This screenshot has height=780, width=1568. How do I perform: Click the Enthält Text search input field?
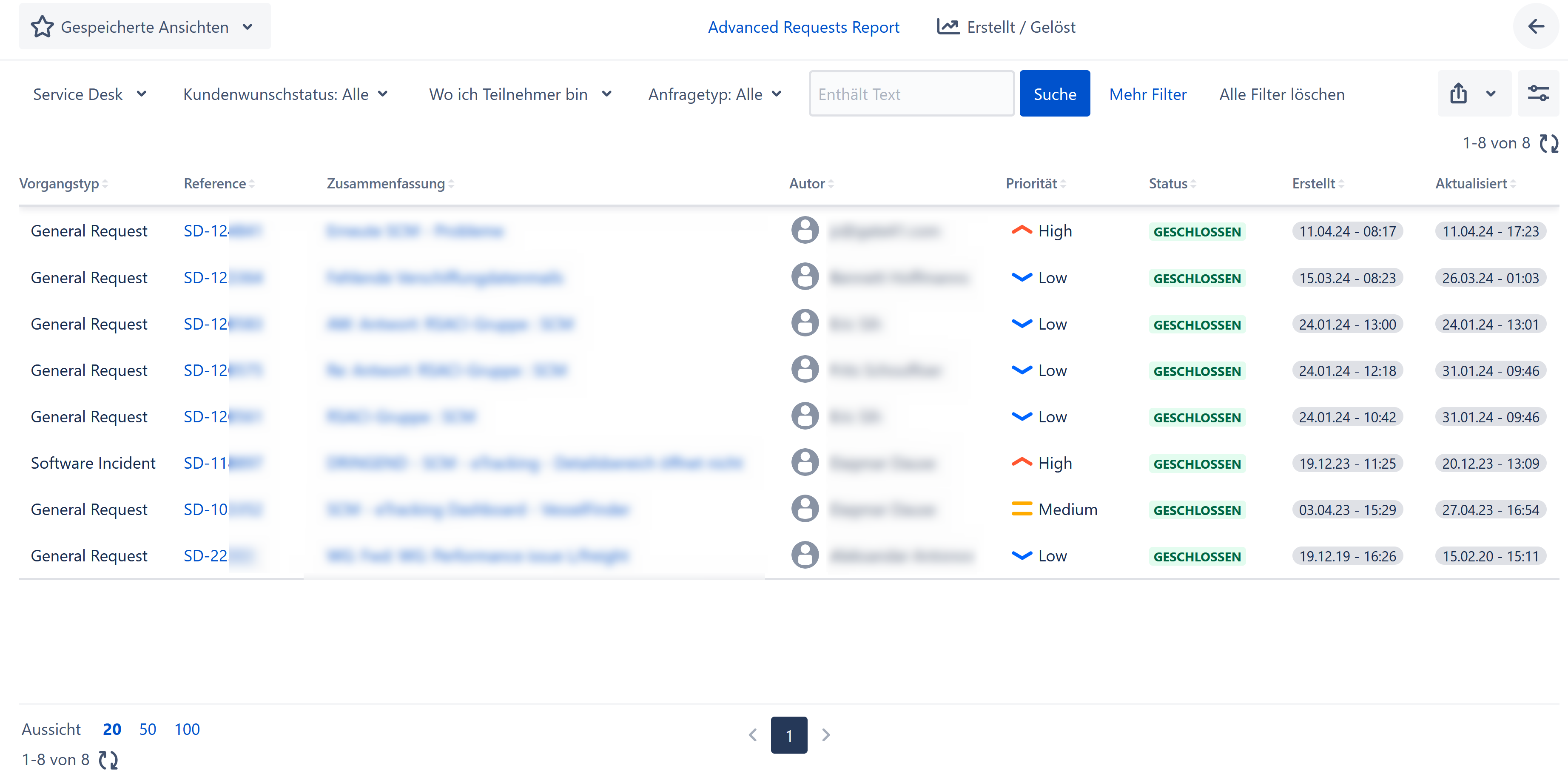pos(911,93)
